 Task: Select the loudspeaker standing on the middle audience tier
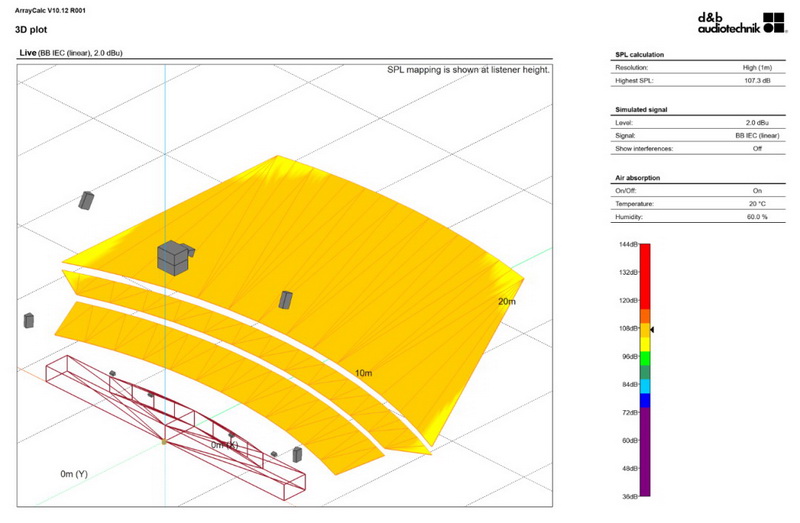(x=286, y=300)
